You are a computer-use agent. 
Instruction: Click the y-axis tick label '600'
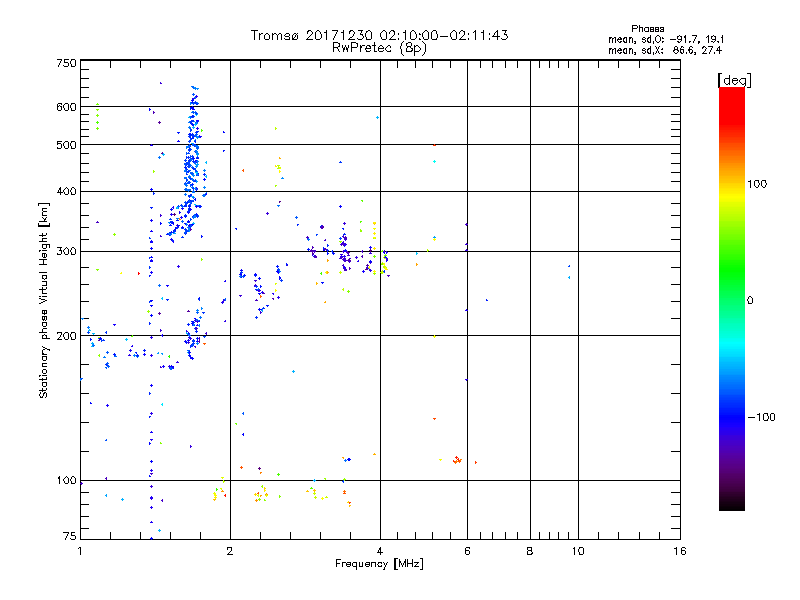(66, 107)
